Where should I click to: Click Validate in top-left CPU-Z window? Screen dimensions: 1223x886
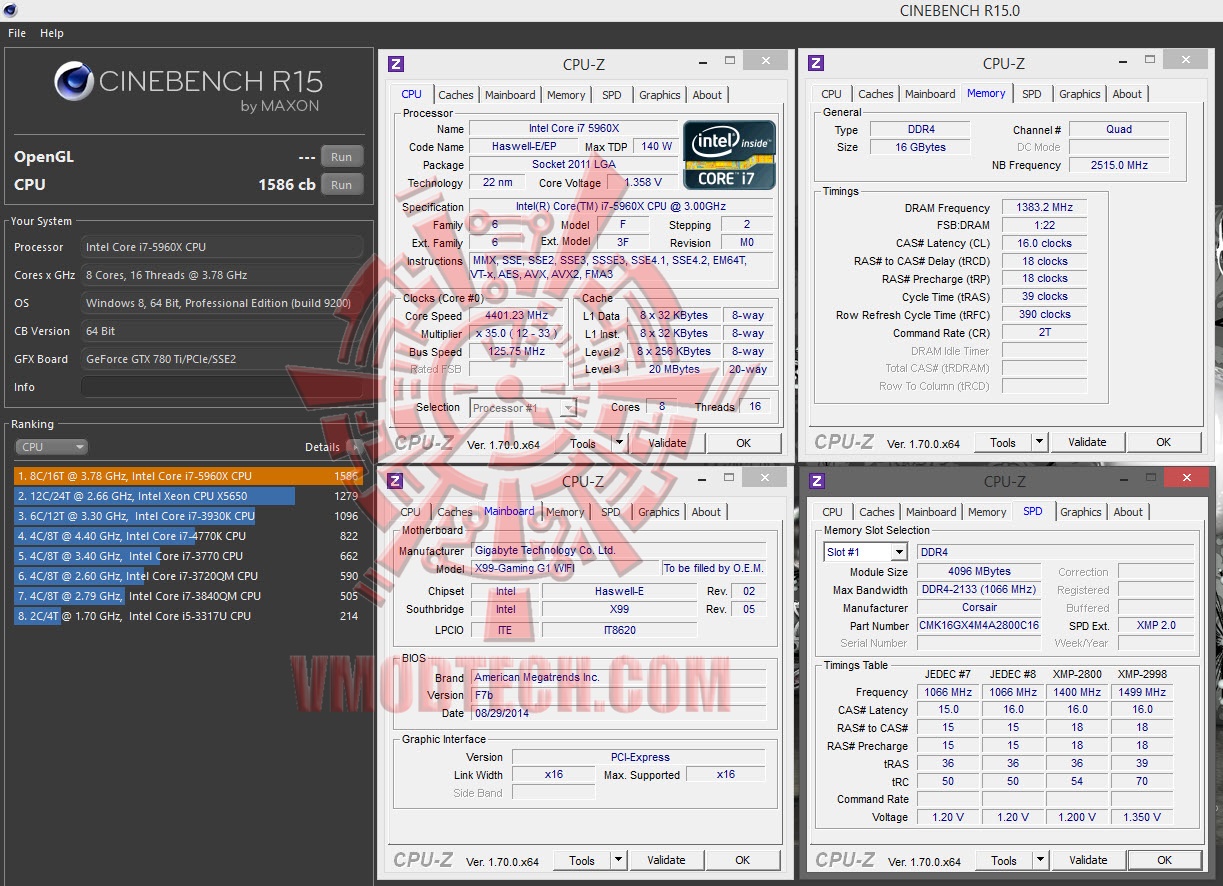click(667, 443)
